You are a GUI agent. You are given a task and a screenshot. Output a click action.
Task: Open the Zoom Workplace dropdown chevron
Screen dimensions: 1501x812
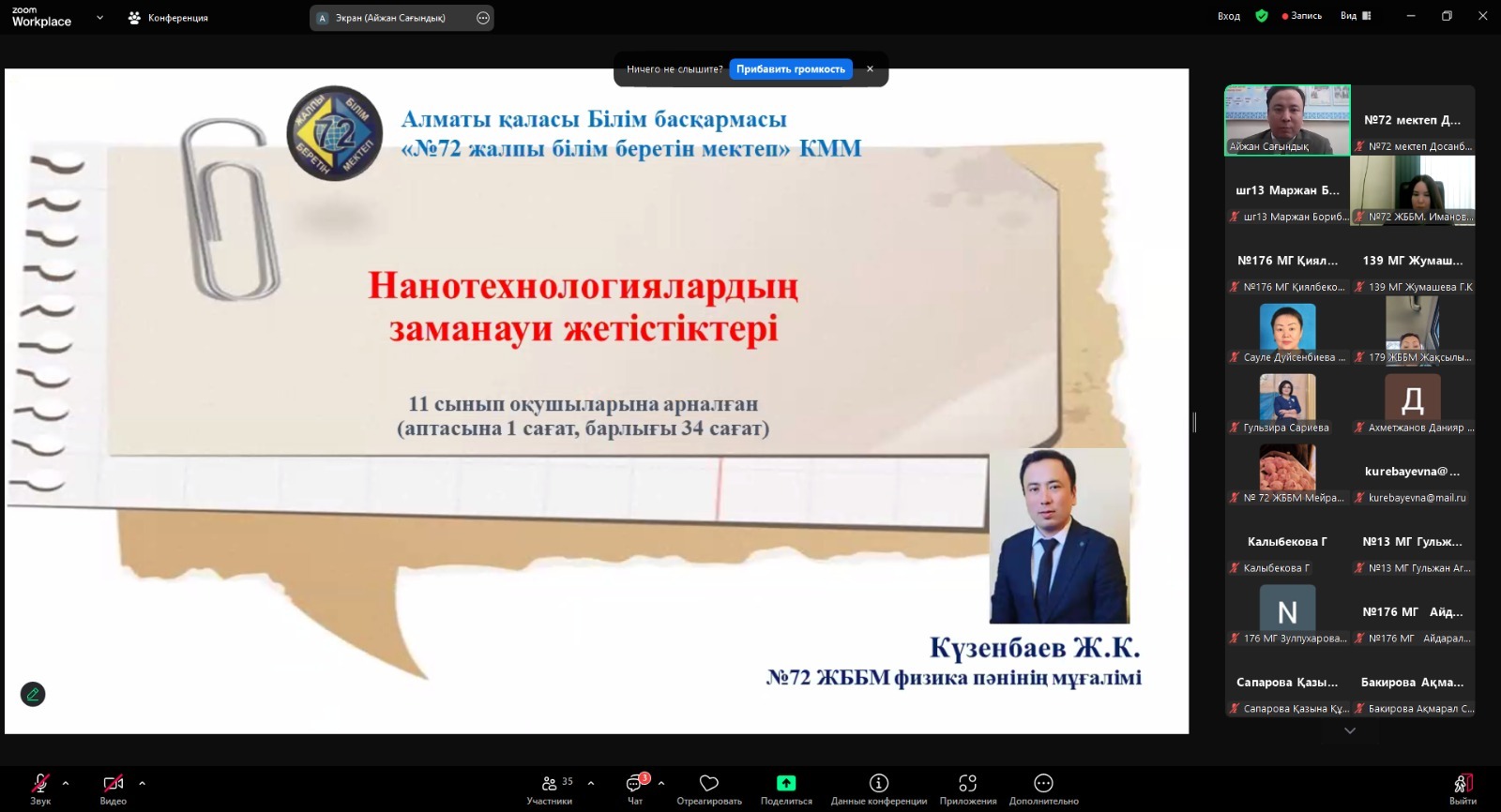click(99, 17)
